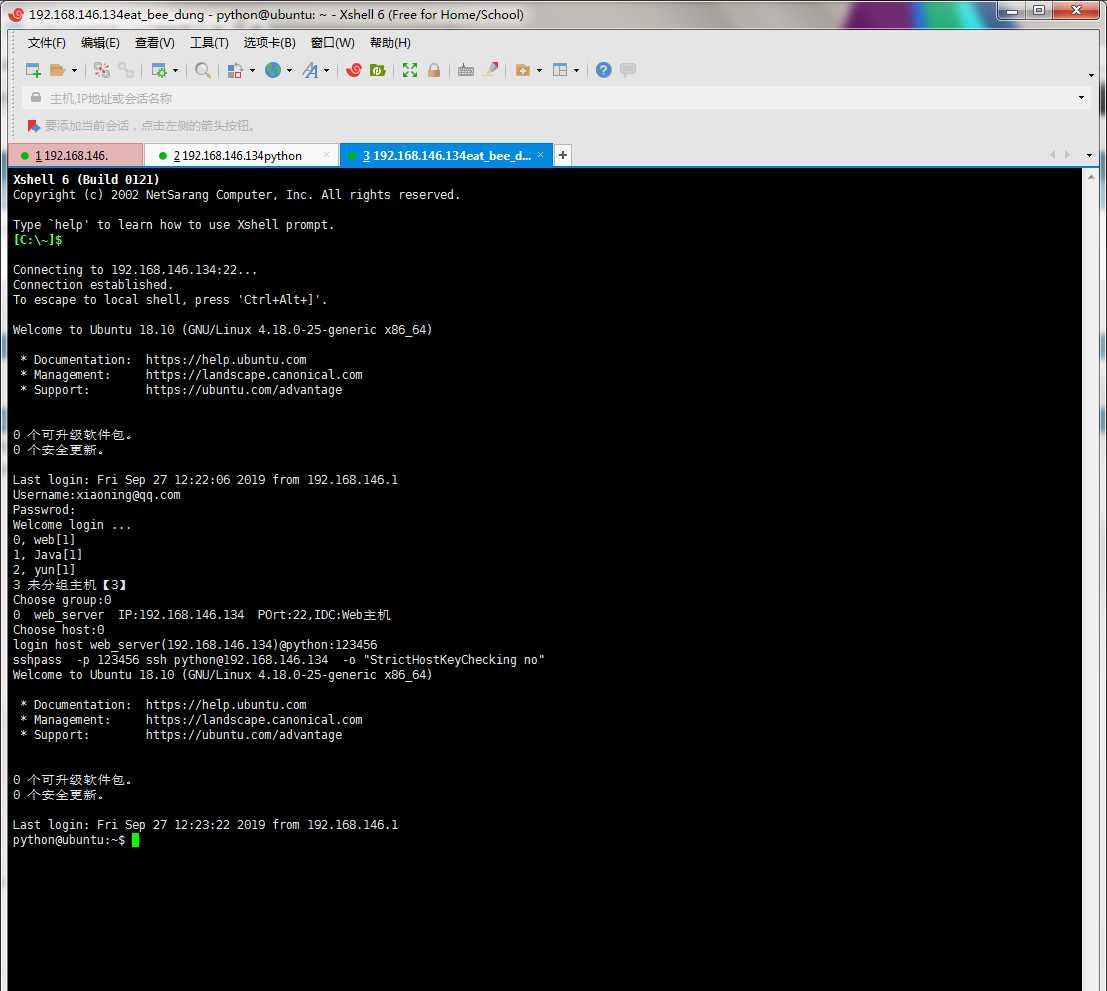
Task: Open the 选项卡(B) menu
Action: coord(270,43)
